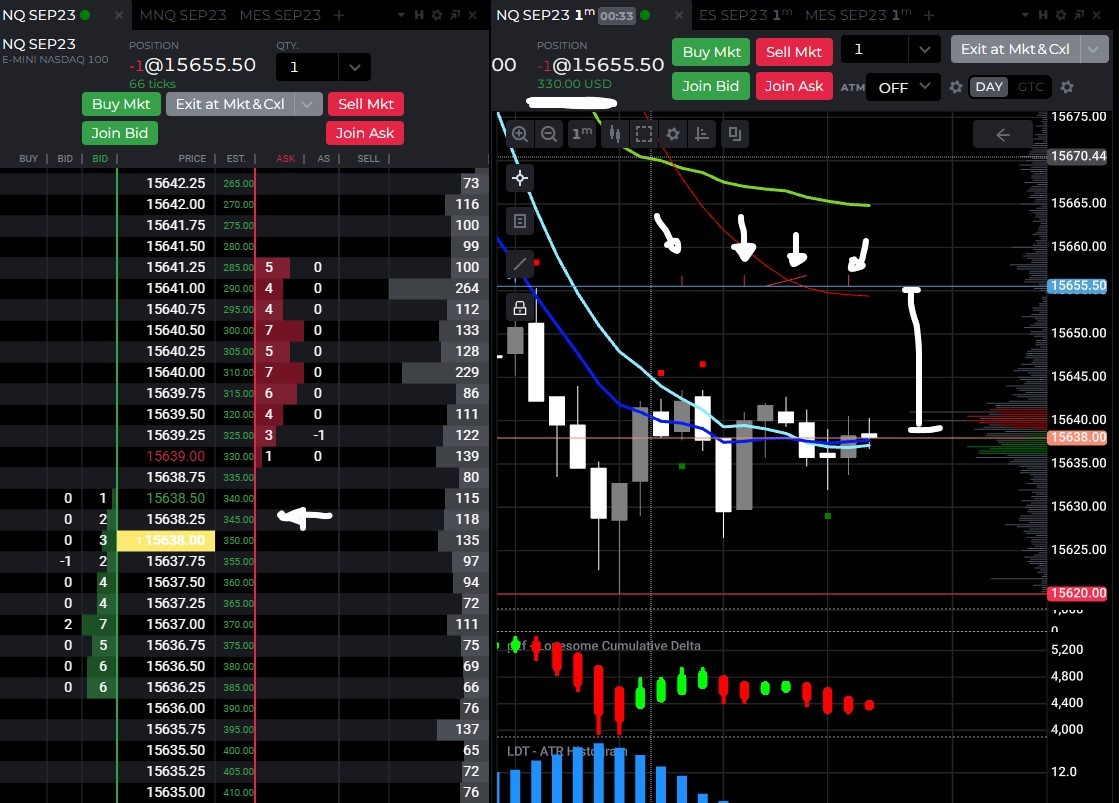Select the trend line drawing tool
This screenshot has height=803, width=1119.
point(520,264)
